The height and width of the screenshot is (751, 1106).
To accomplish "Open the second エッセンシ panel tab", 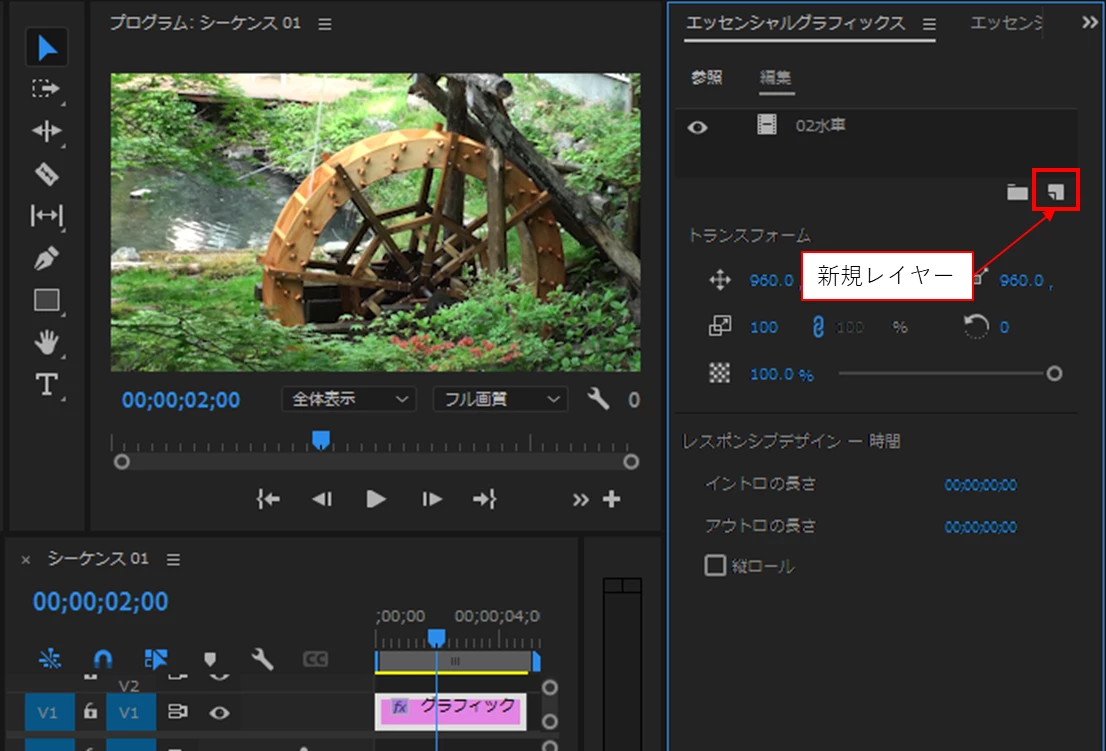I will tap(1007, 23).
